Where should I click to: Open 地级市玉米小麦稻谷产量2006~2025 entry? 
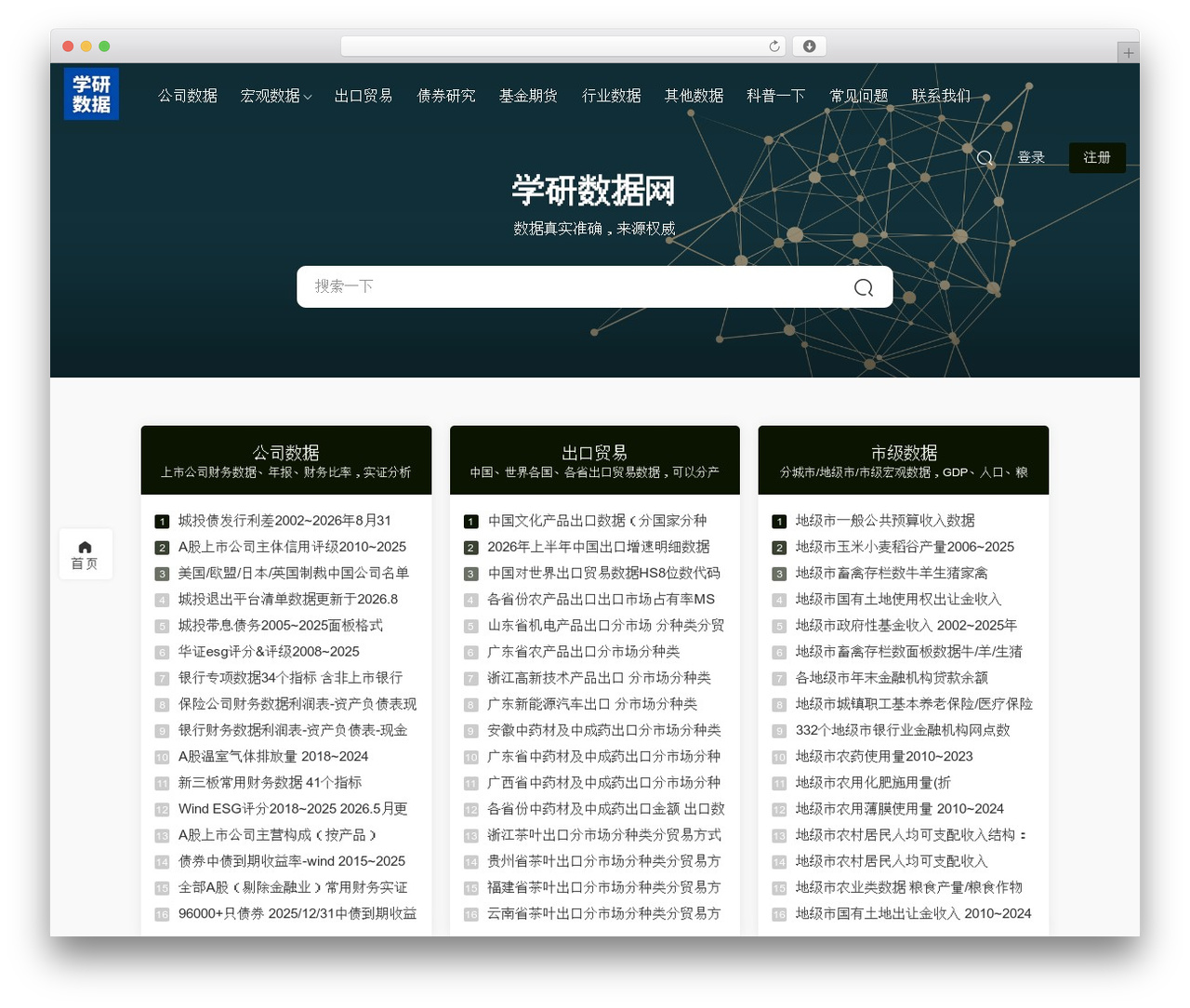905,547
